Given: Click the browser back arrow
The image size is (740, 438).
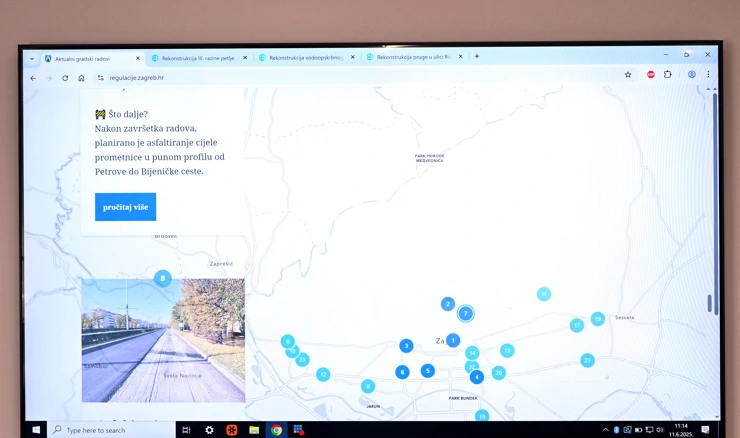Looking at the screenshot, I should [x=33, y=78].
